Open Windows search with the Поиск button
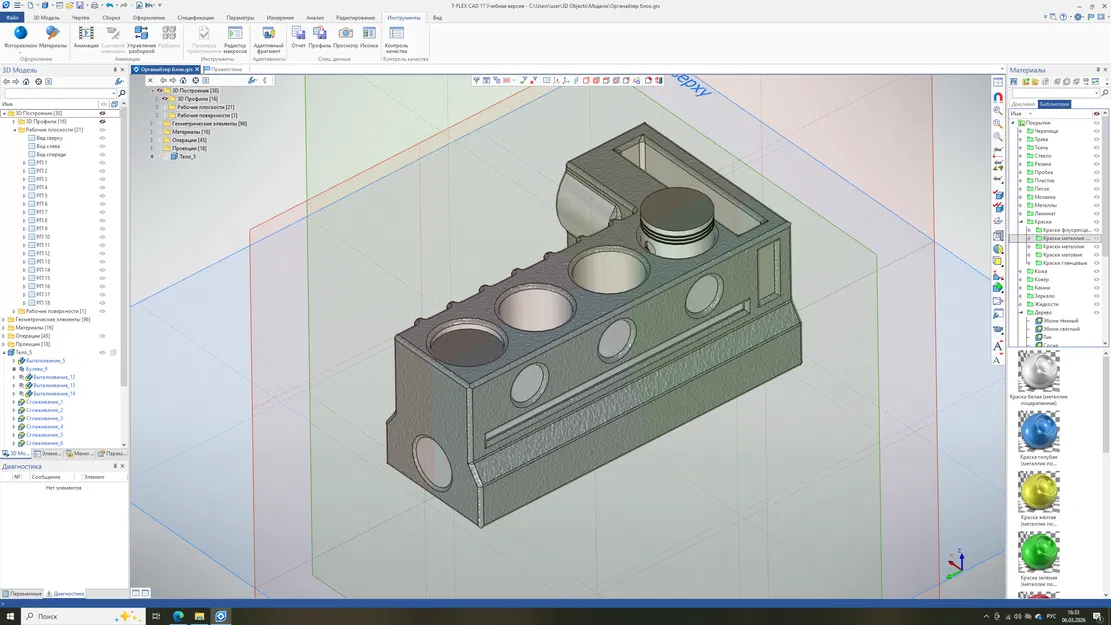The height and width of the screenshot is (625, 1111). coord(45,616)
